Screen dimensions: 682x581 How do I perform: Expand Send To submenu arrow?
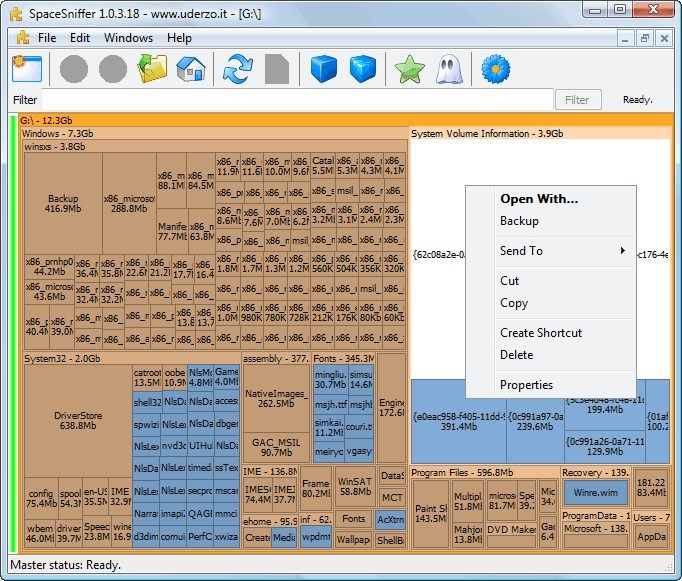tap(623, 250)
